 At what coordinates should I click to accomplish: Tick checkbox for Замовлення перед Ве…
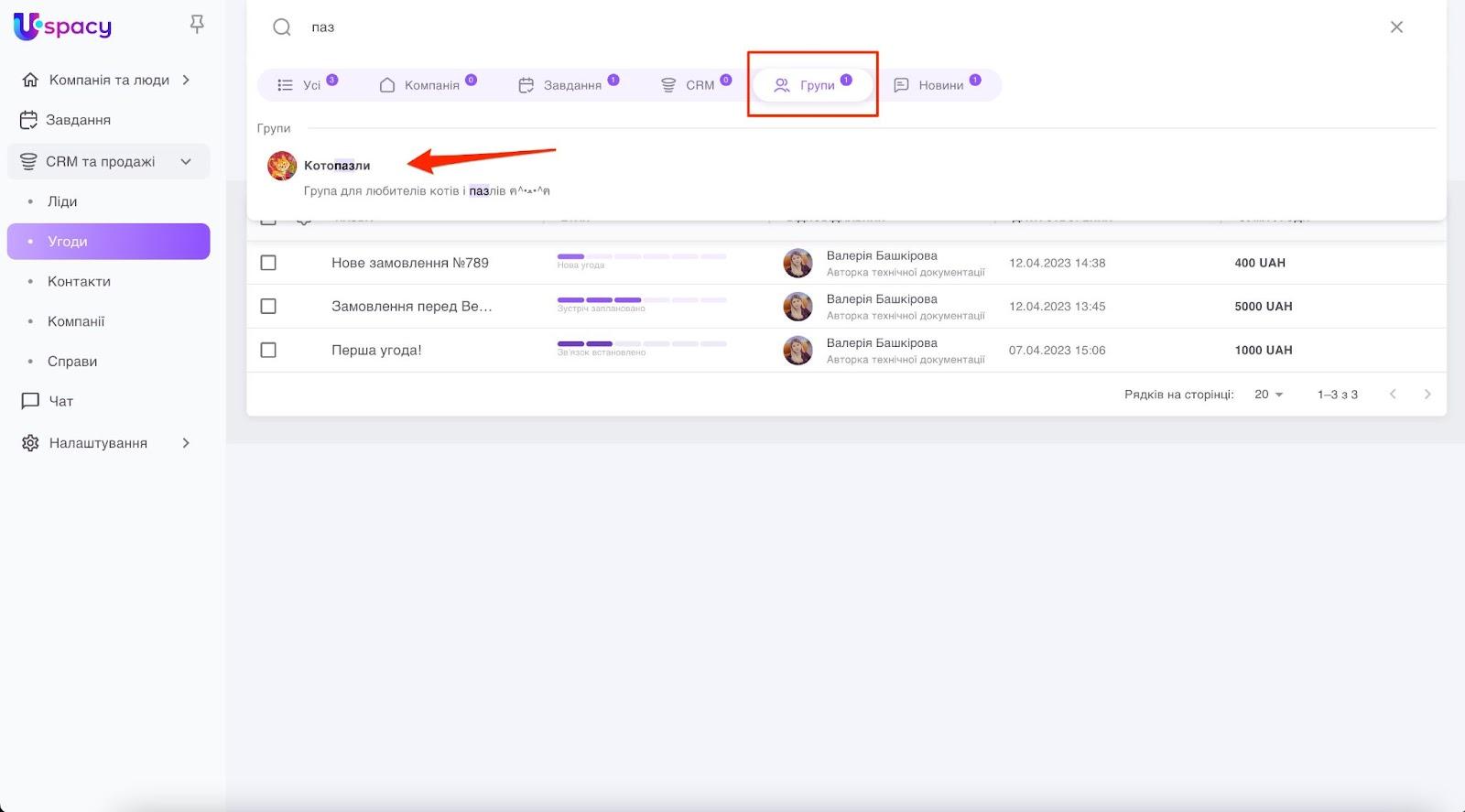coord(268,307)
